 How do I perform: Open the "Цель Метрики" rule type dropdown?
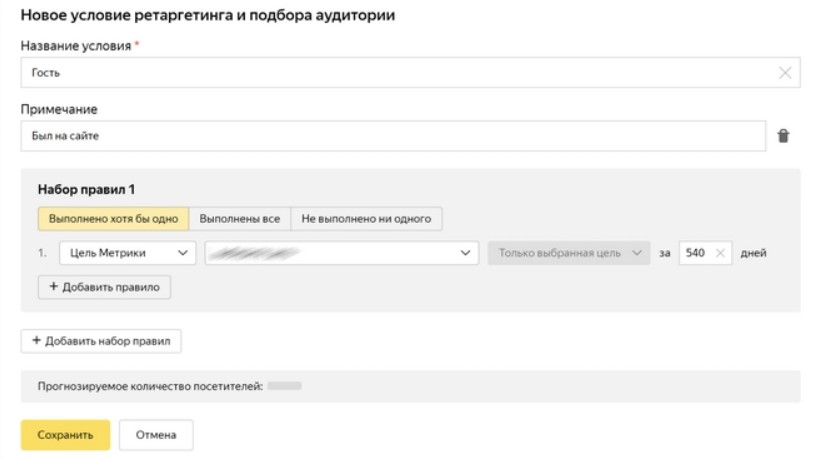[x=127, y=253]
